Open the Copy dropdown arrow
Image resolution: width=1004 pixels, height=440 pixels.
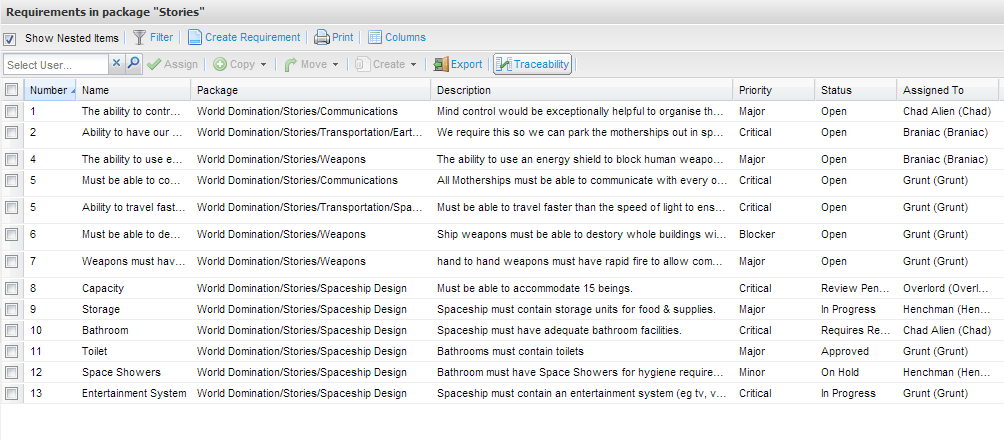click(x=263, y=65)
